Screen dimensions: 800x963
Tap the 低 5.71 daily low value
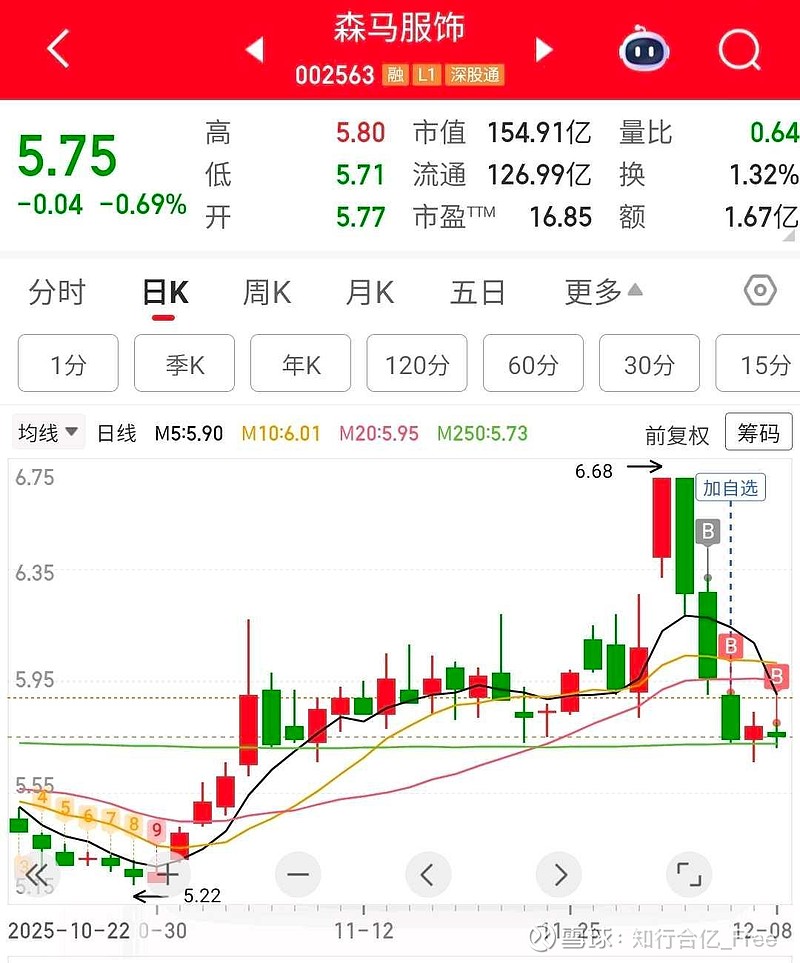(x=360, y=175)
